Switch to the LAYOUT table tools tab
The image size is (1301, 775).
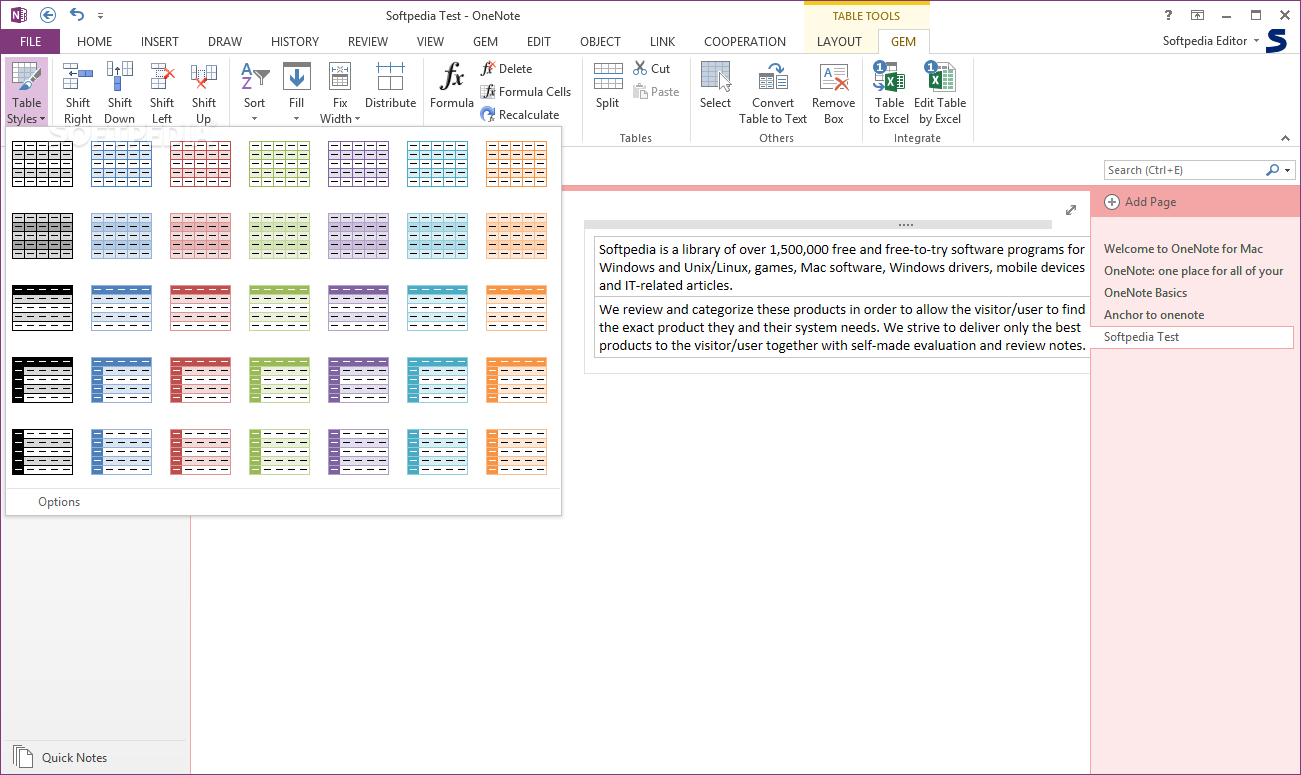(839, 42)
